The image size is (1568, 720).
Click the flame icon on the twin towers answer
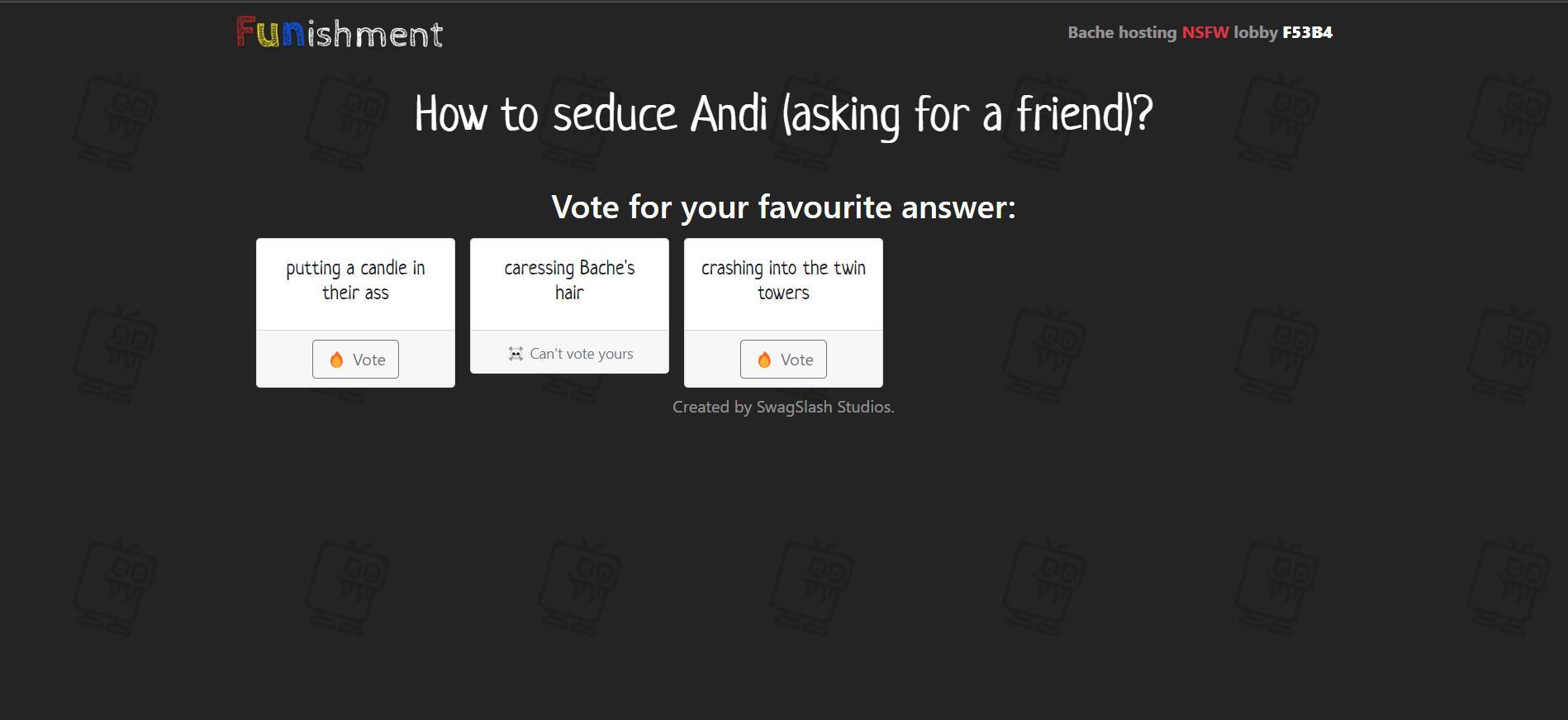tap(764, 360)
